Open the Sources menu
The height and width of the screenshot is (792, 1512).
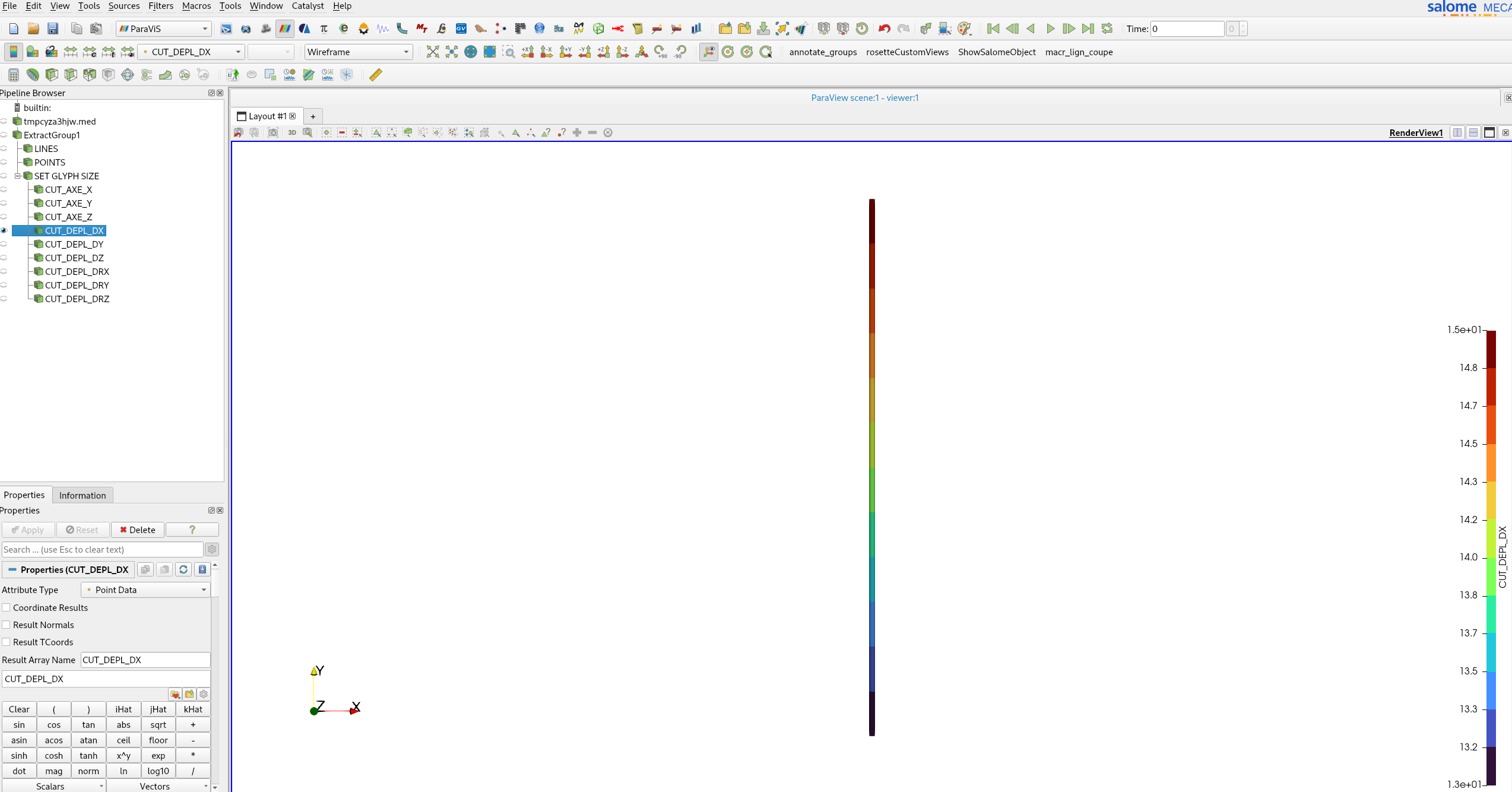(x=124, y=6)
